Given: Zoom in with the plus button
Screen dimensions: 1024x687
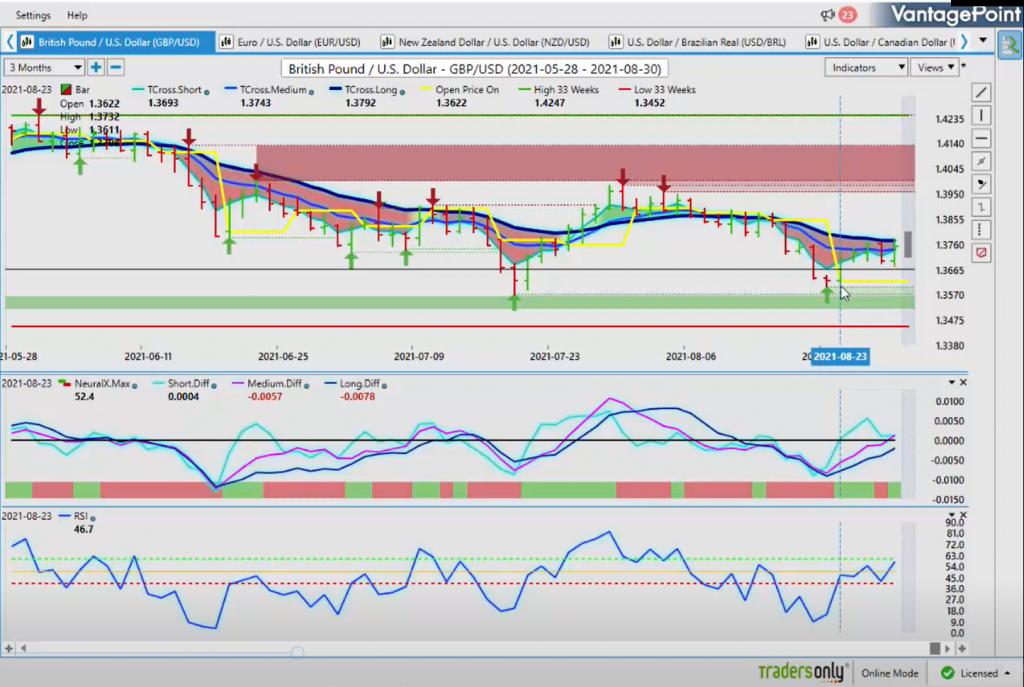Looking at the screenshot, I should (96, 67).
